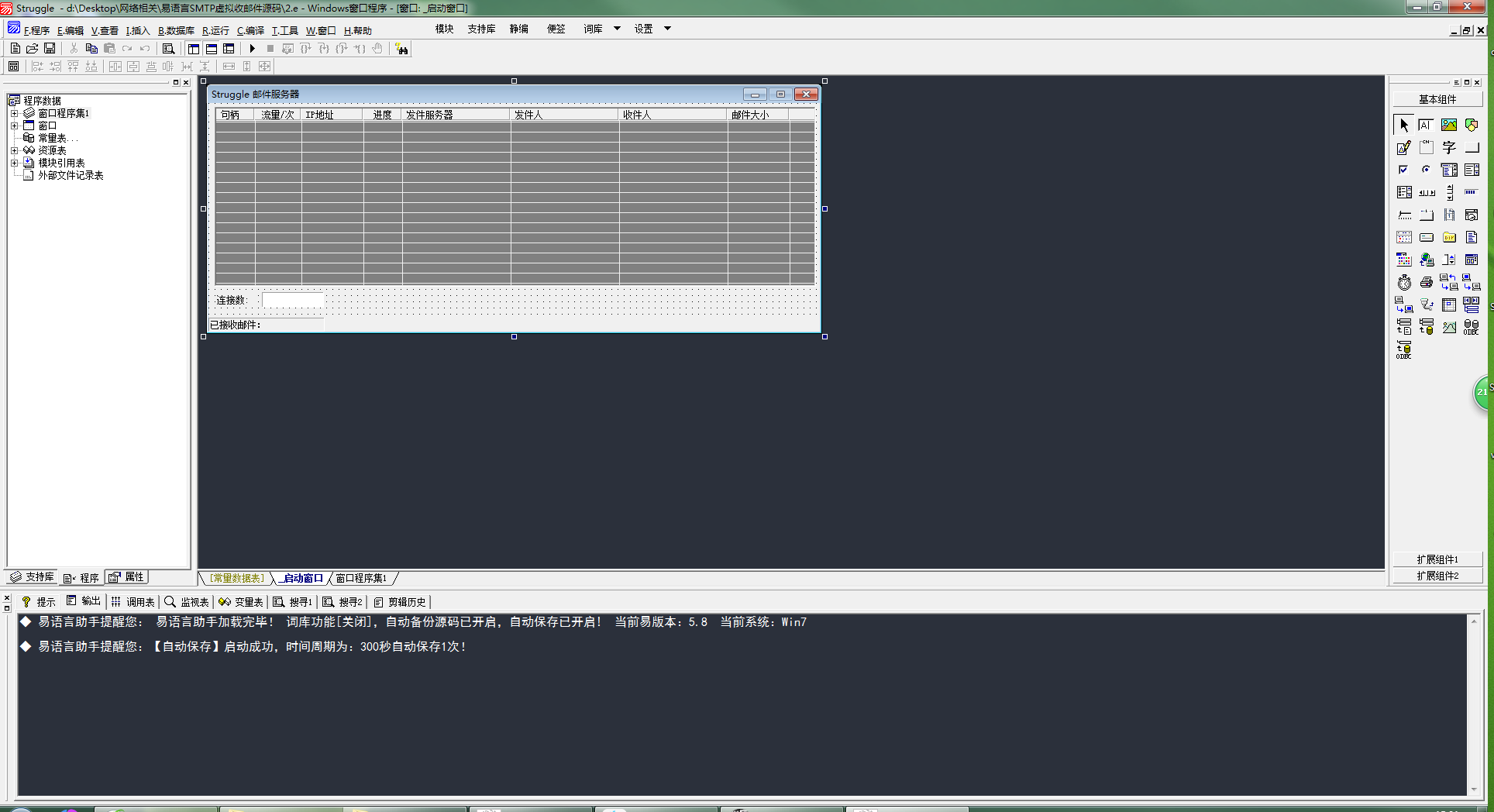Open the help search binoculars icon
The height and width of the screenshot is (812, 1494).
pos(401,49)
